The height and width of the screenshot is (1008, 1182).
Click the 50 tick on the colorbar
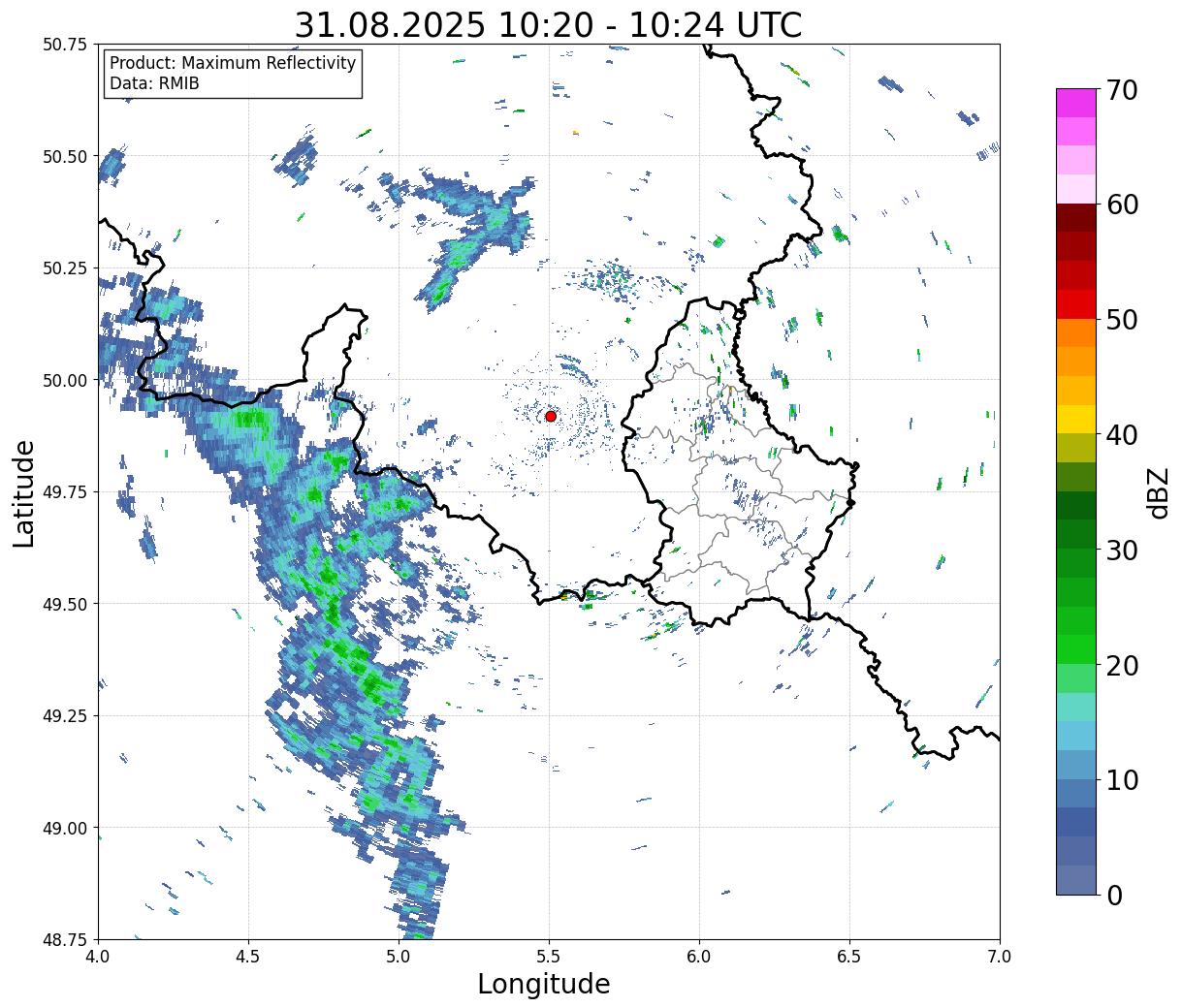(1122, 319)
